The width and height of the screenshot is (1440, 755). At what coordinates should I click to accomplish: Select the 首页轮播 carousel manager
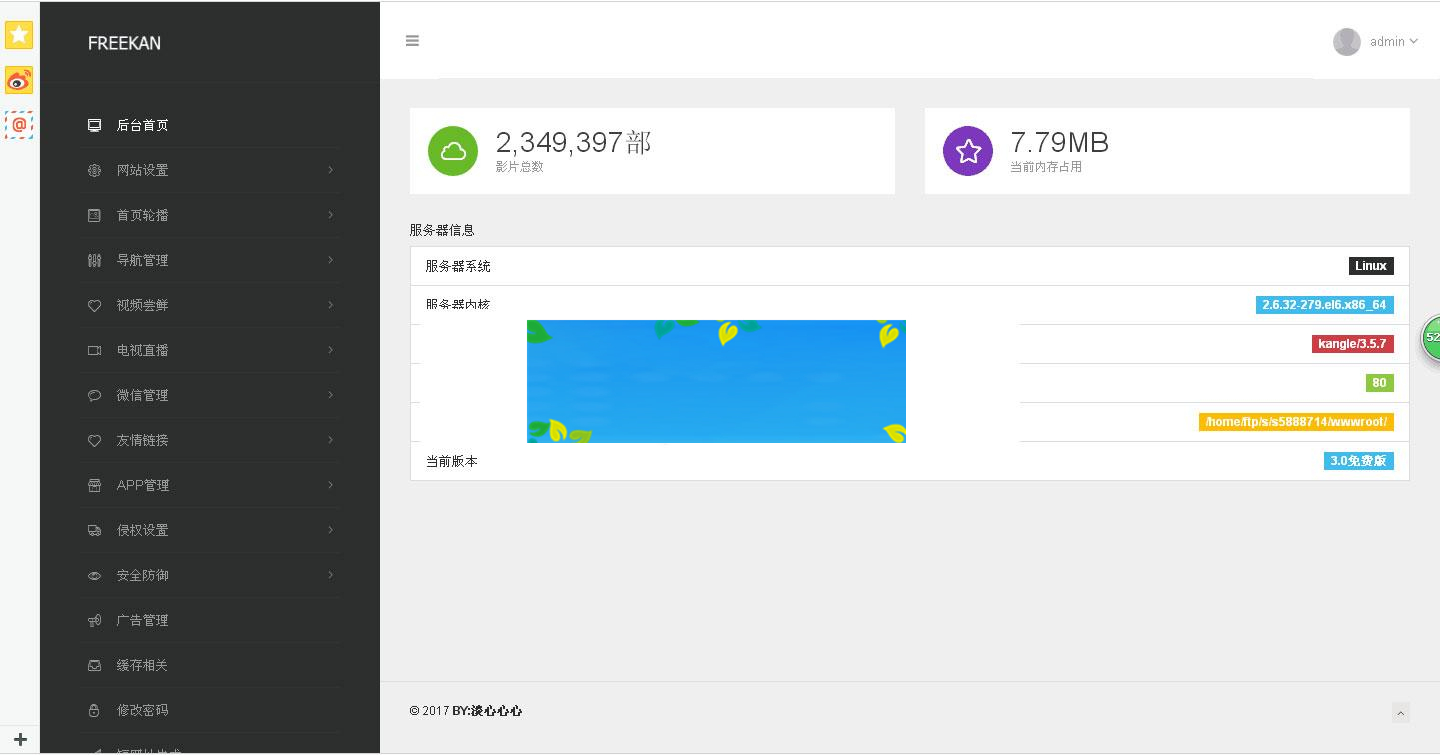(x=141, y=215)
